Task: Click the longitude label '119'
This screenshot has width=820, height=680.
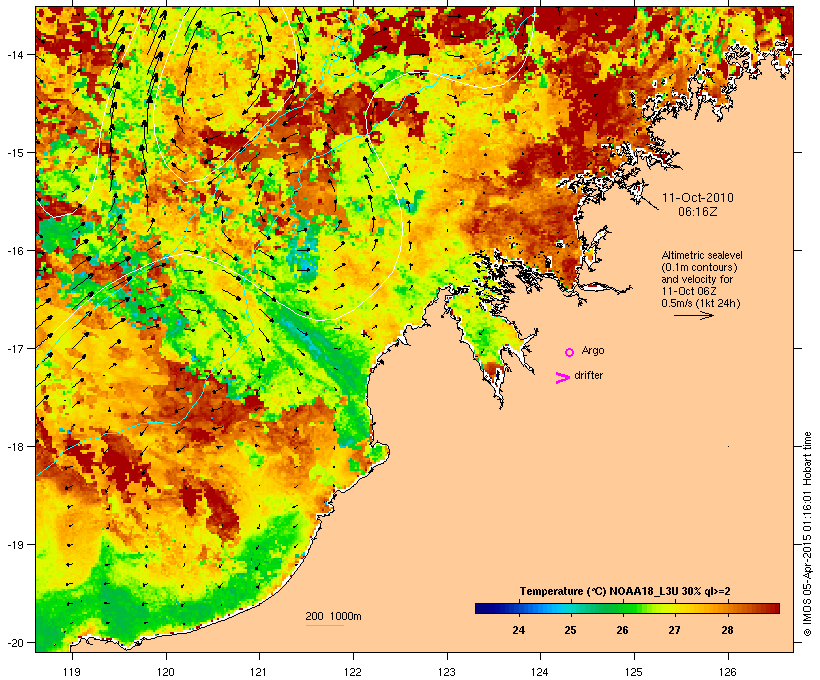Action: coord(72,672)
